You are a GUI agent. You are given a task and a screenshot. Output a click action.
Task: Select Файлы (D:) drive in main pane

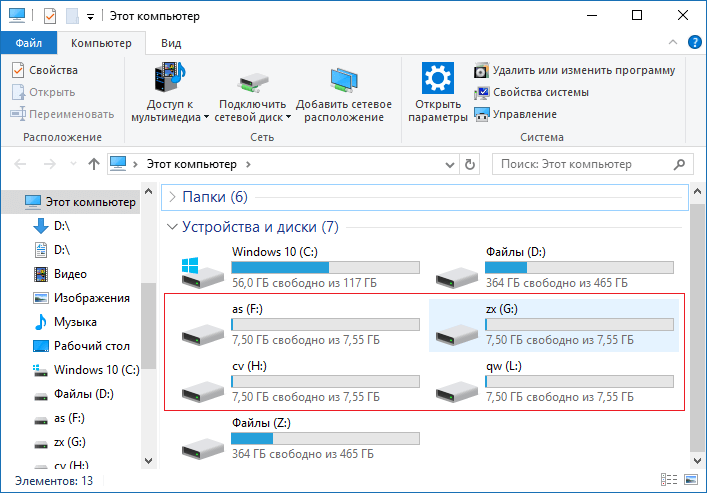555,267
